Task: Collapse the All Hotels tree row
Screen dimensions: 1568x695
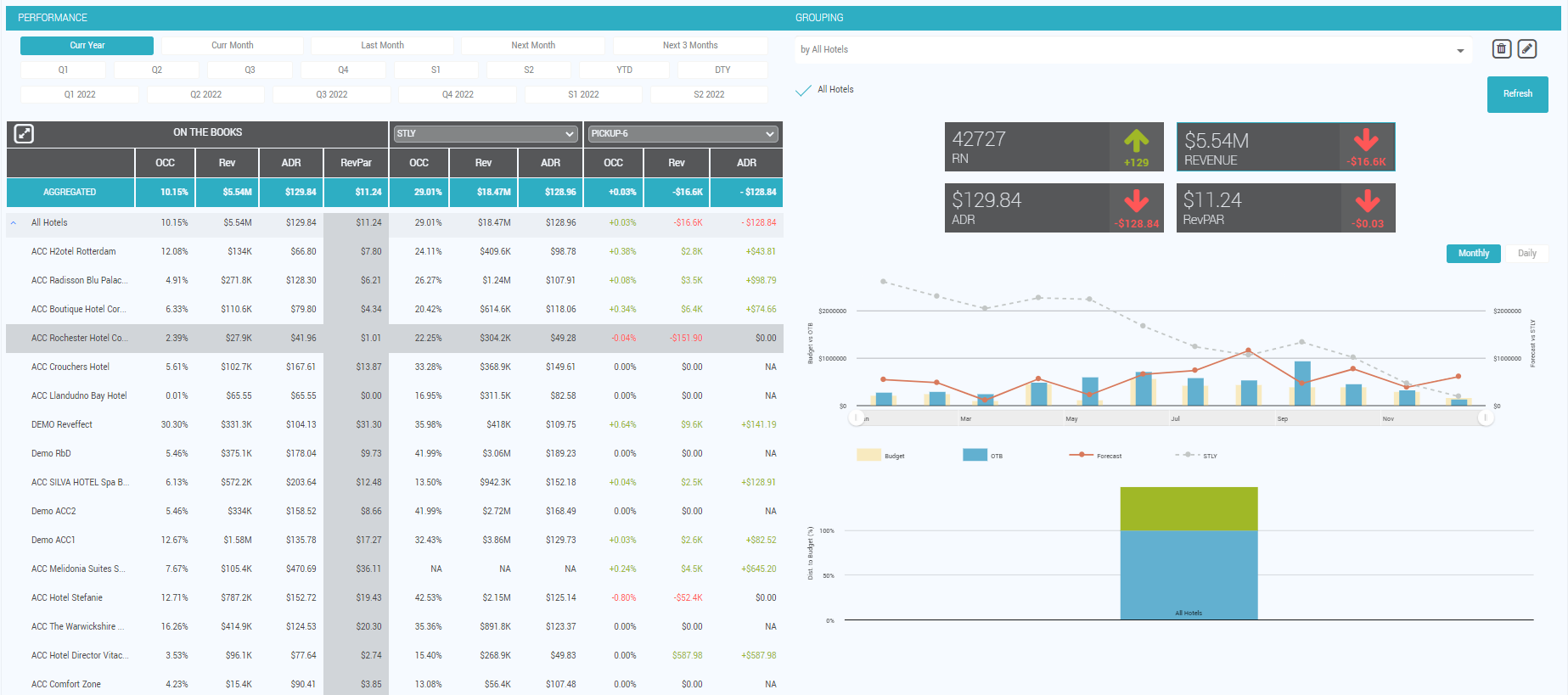Action: pos(14,223)
